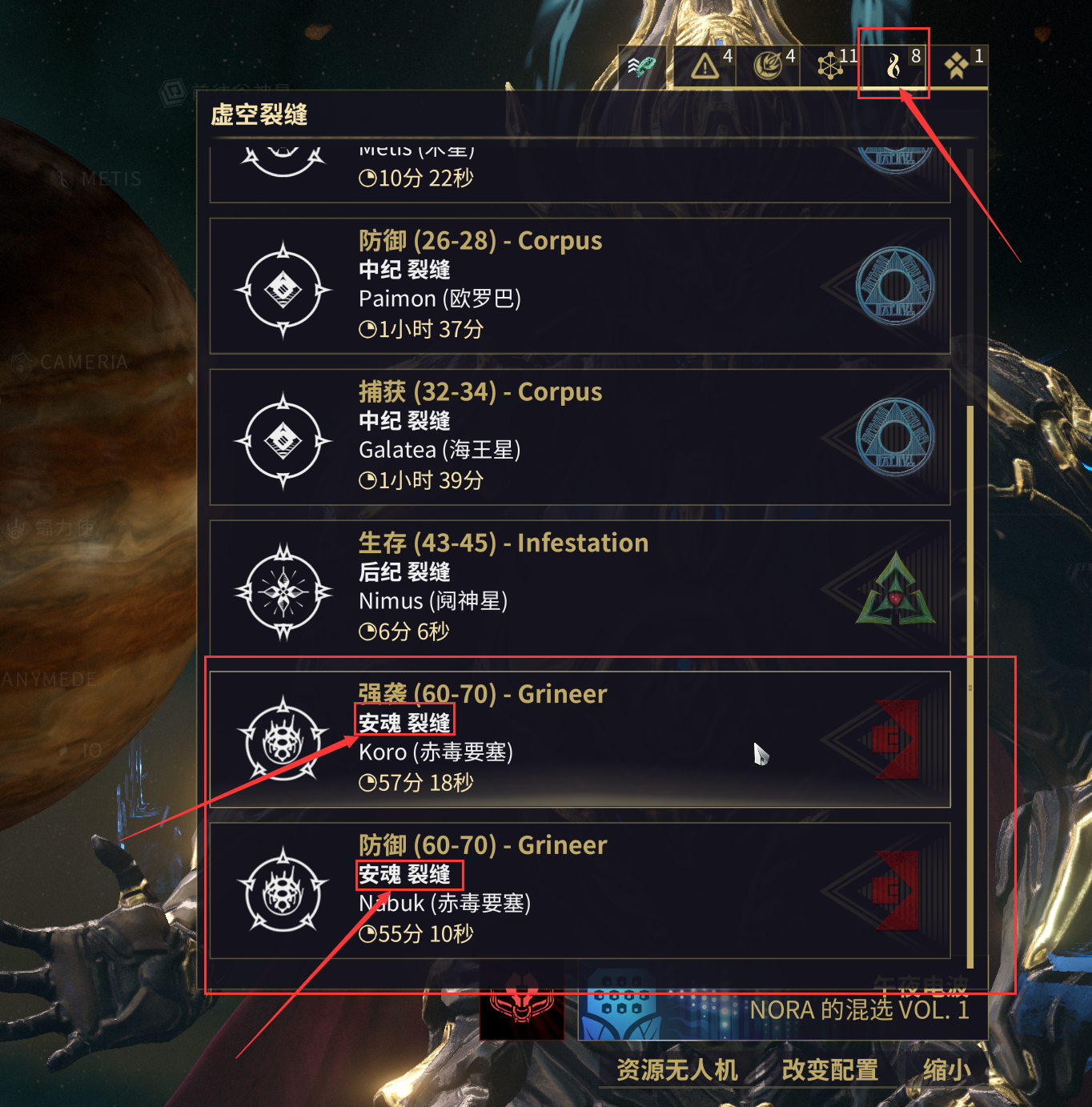Click the 改变配置 button
Image resolution: width=1092 pixels, height=1107 pixels.
click(x=829, y=1070)
